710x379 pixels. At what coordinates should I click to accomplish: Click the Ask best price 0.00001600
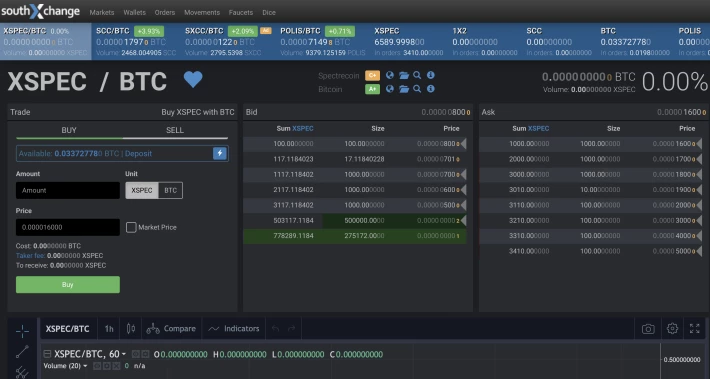[x=681, y=112]
